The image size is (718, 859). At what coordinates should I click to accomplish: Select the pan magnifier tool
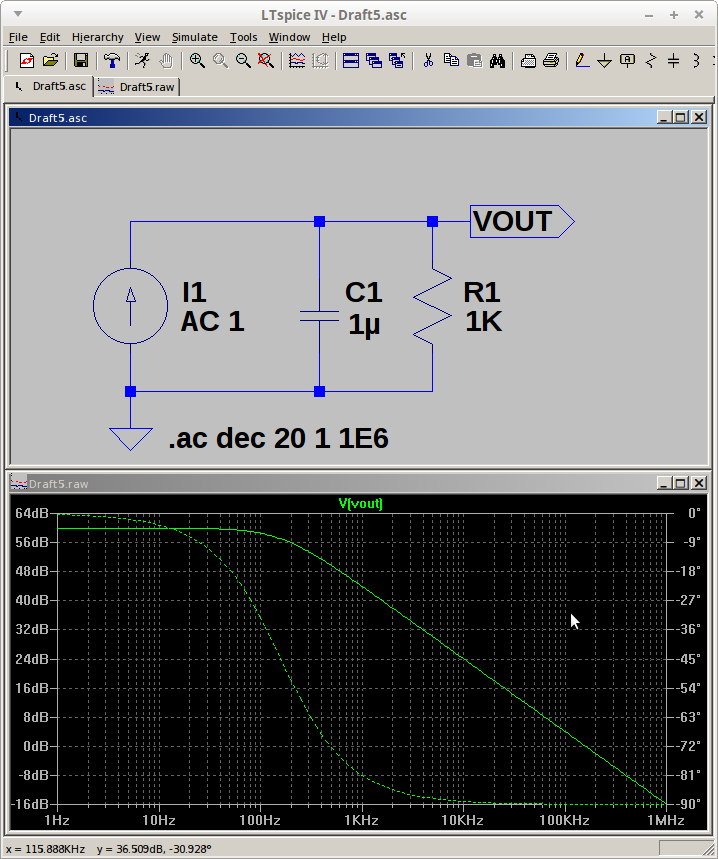220,60
